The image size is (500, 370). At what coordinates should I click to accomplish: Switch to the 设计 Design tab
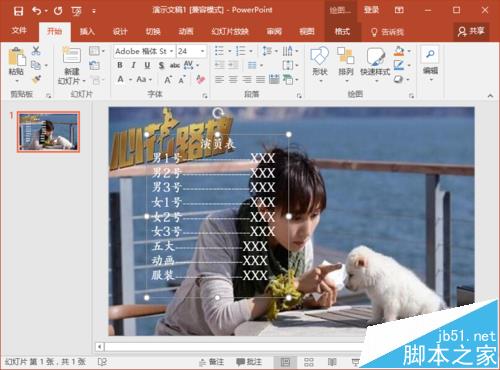click(x=120, y=31)
